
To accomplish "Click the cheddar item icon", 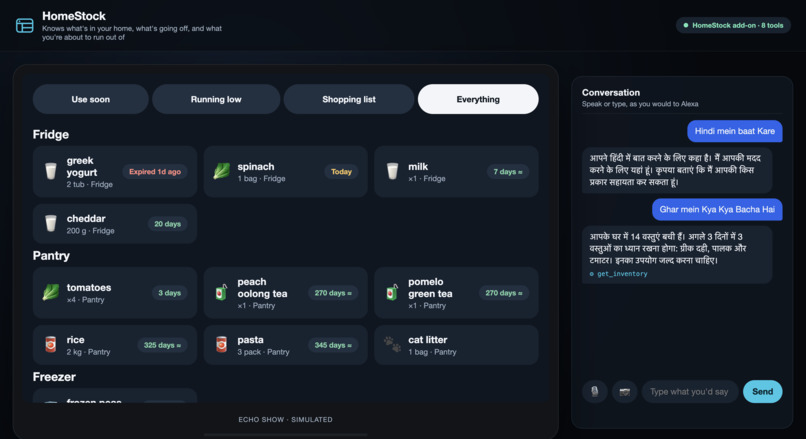I will [x=50, y=224].
